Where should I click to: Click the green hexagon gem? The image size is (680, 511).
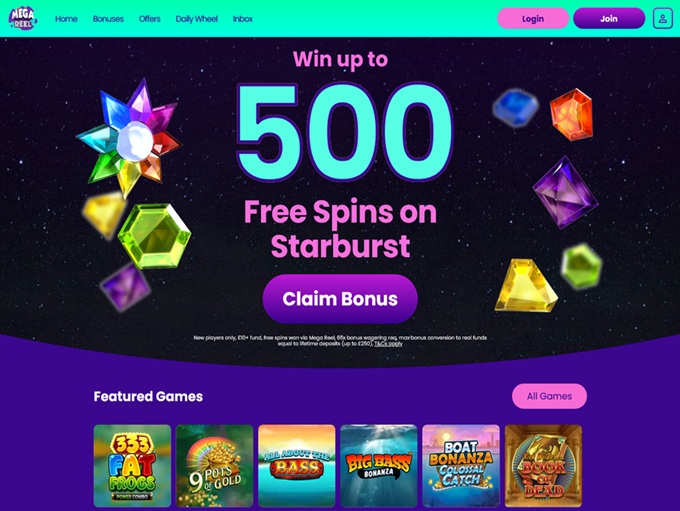coord(154,236)
